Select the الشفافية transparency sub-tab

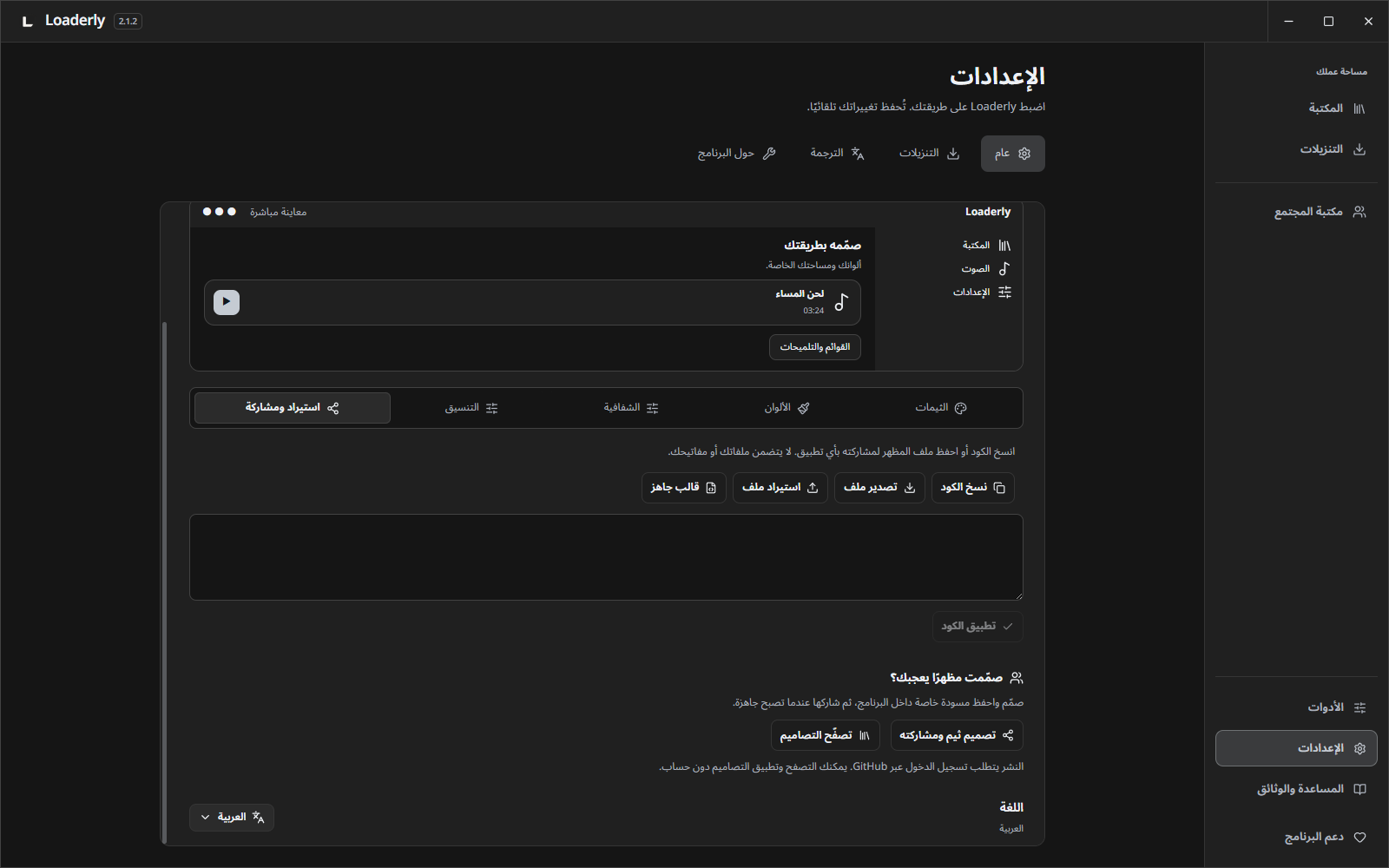point(631,408)
